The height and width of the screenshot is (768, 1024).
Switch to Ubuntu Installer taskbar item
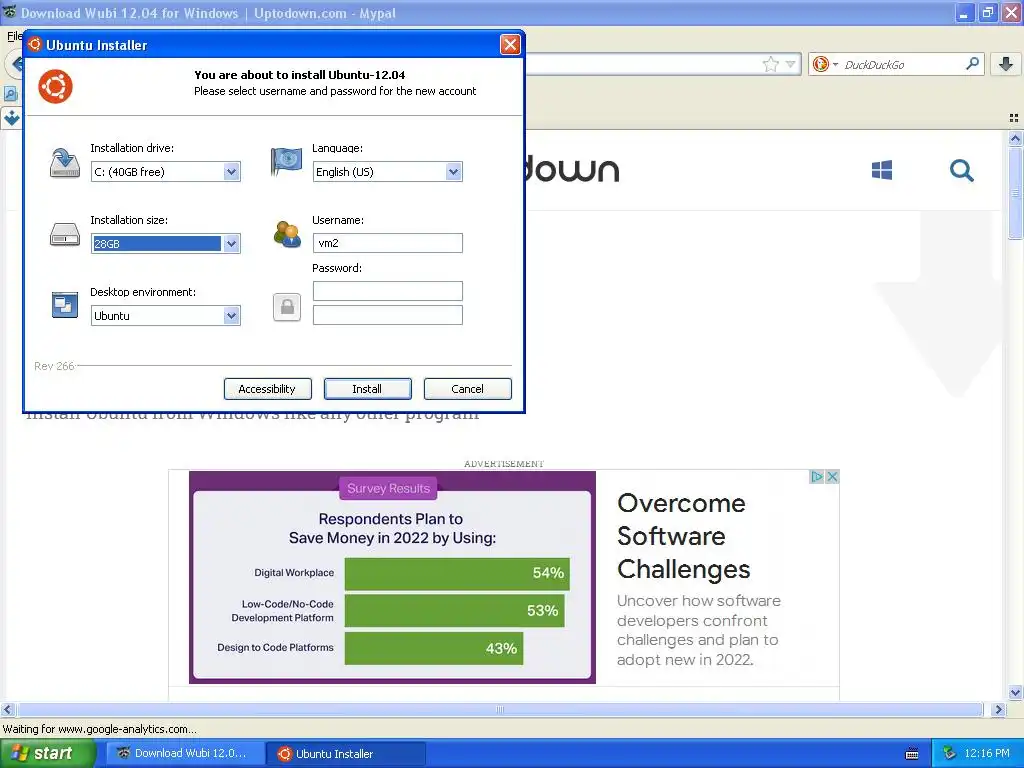pyautogui.click(x=346, y=753)
